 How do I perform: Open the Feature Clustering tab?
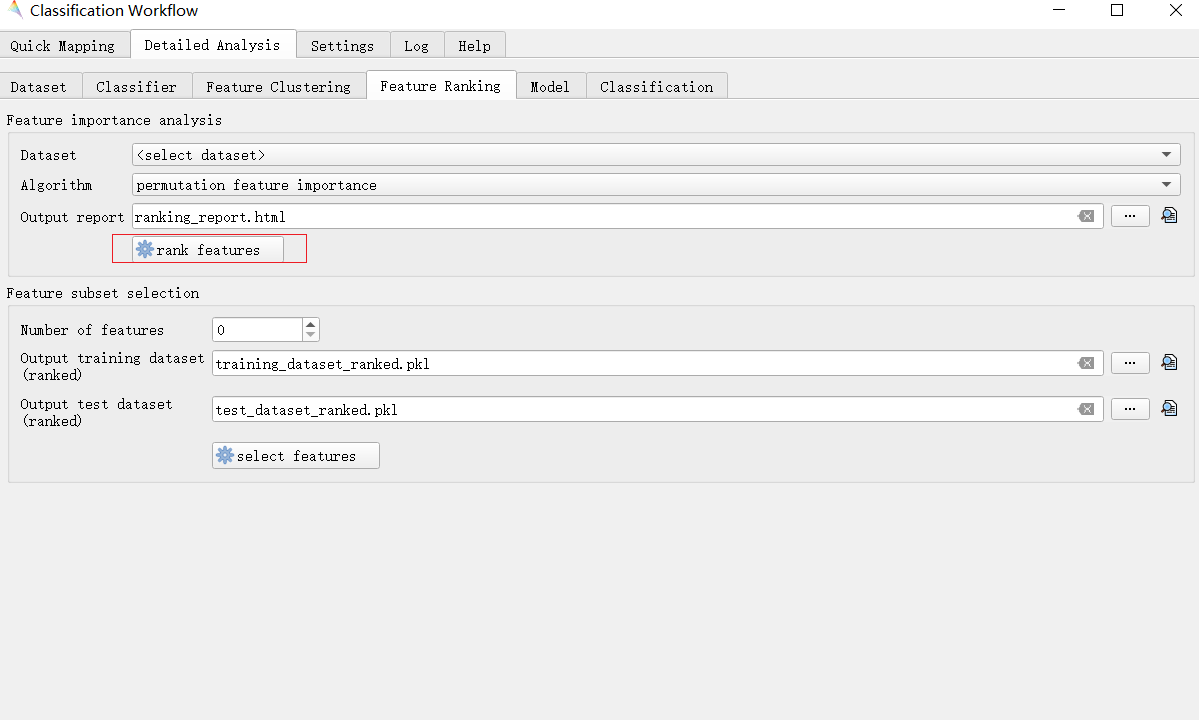(x=278, y=87)
